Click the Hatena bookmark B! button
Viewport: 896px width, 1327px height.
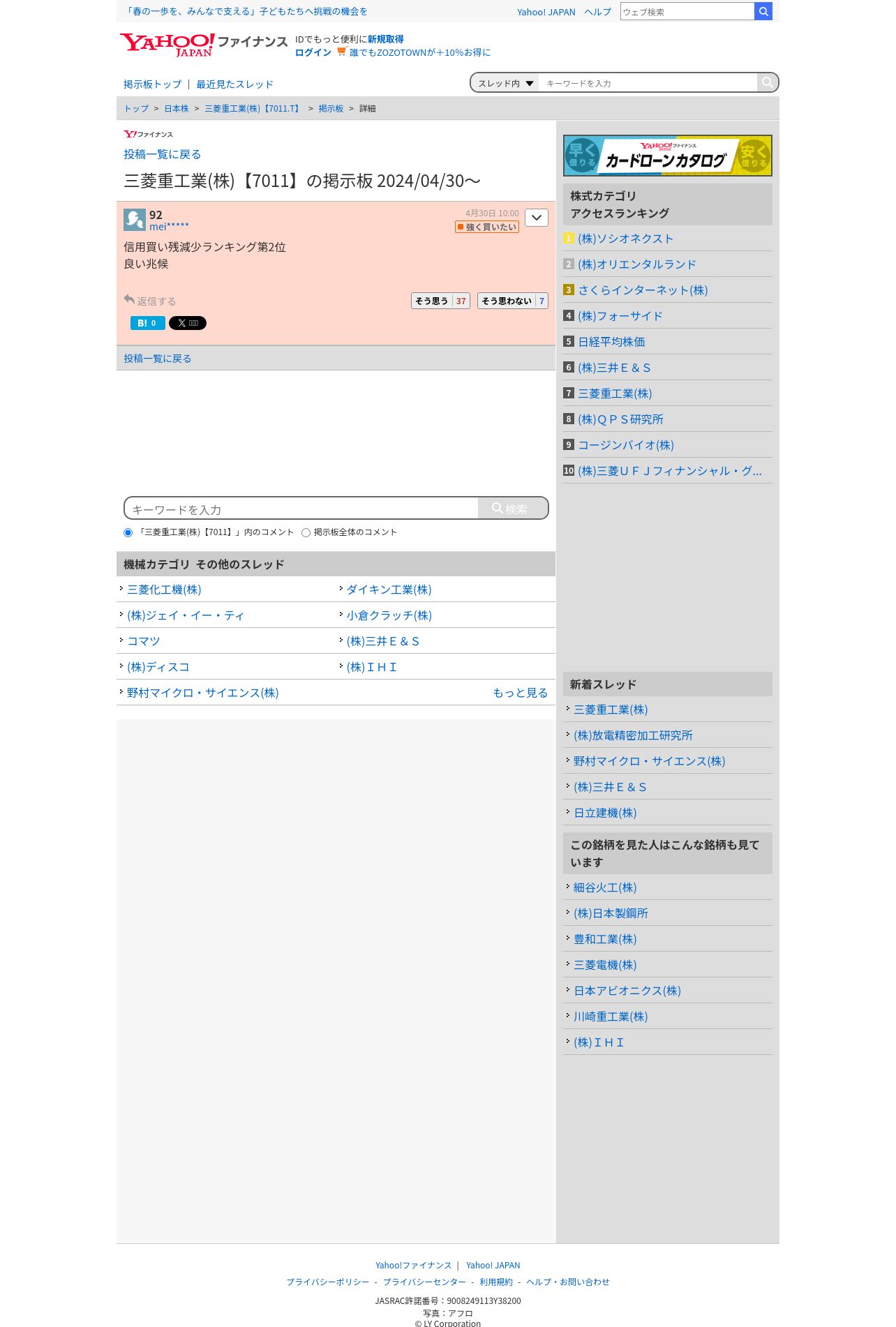(148, 323)
